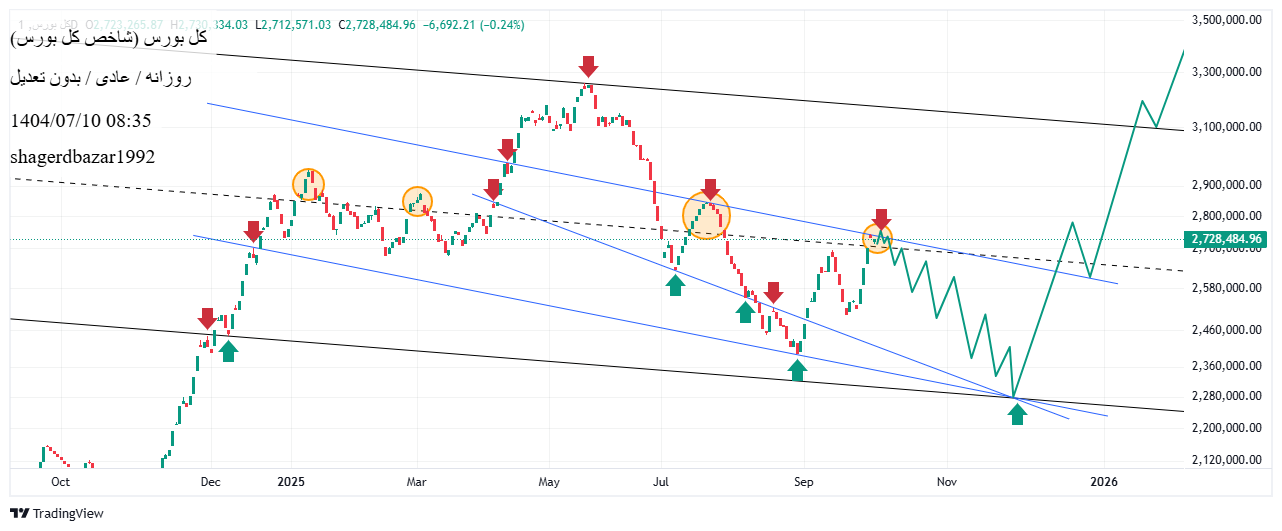The image size is (1282, 531).
Task: Click the shagerdbazar1992 username text
Action: pos(82,157)
